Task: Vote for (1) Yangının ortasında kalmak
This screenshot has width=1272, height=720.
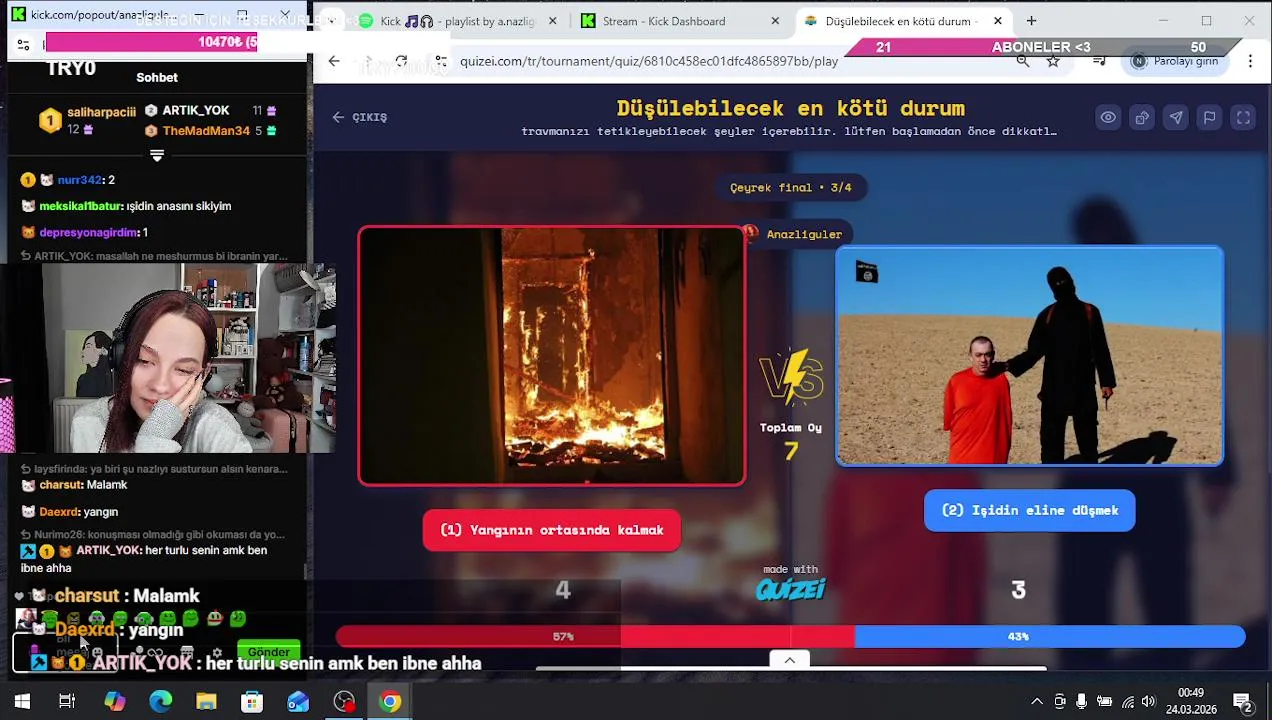Action: [x=552, y=530]
